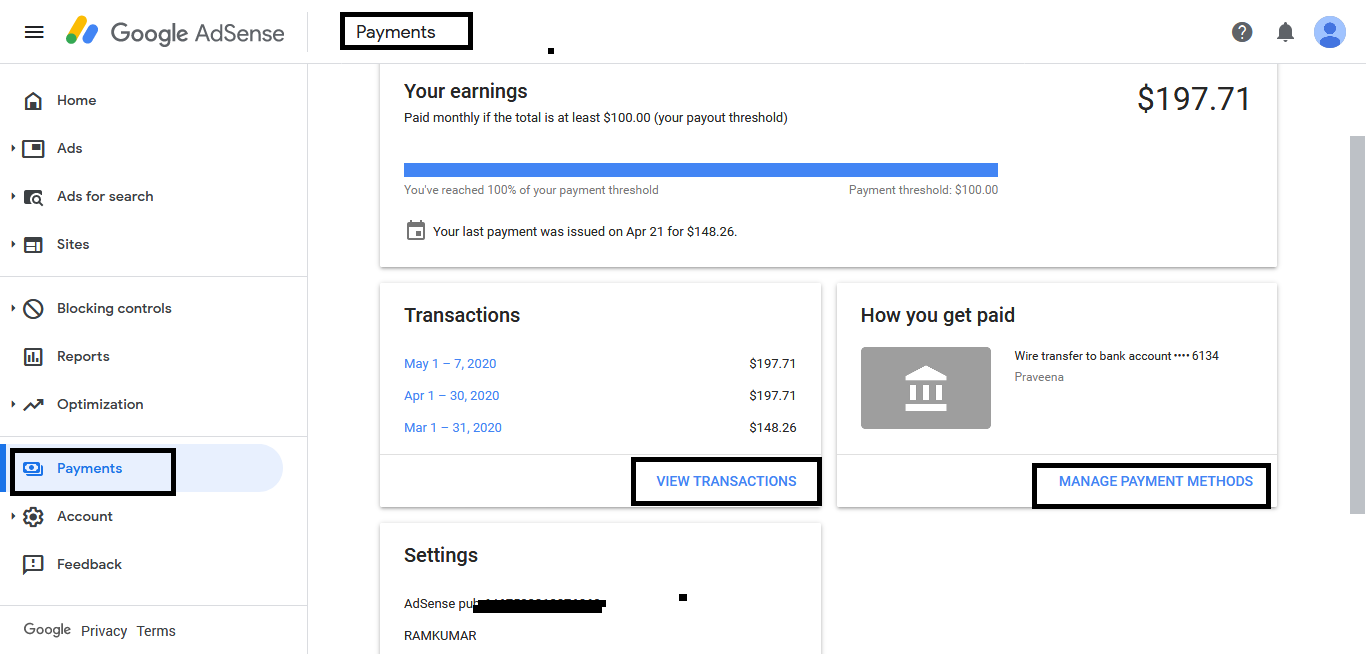Click the Help question mark icon
This screenshot has height=654, width=1366.
1242,32
